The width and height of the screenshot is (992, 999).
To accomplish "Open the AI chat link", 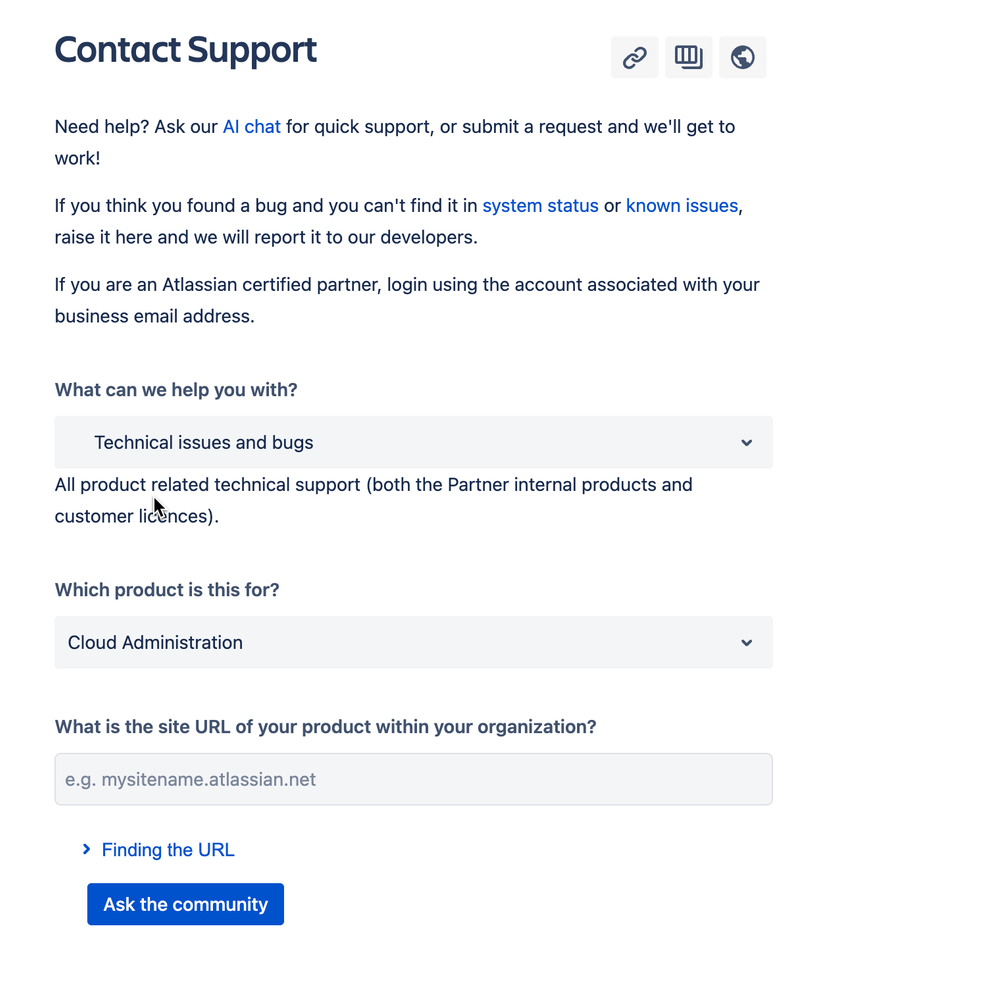I will click(x=252, y=127).
